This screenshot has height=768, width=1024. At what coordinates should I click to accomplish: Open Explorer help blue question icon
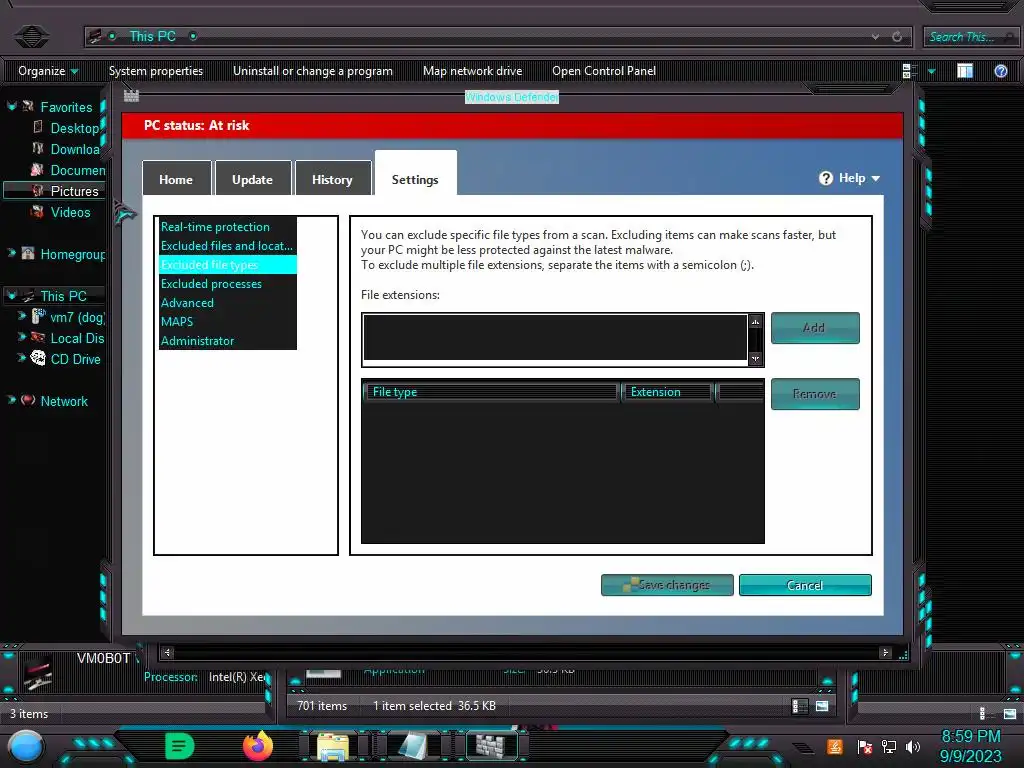(x=1000, y=71)
